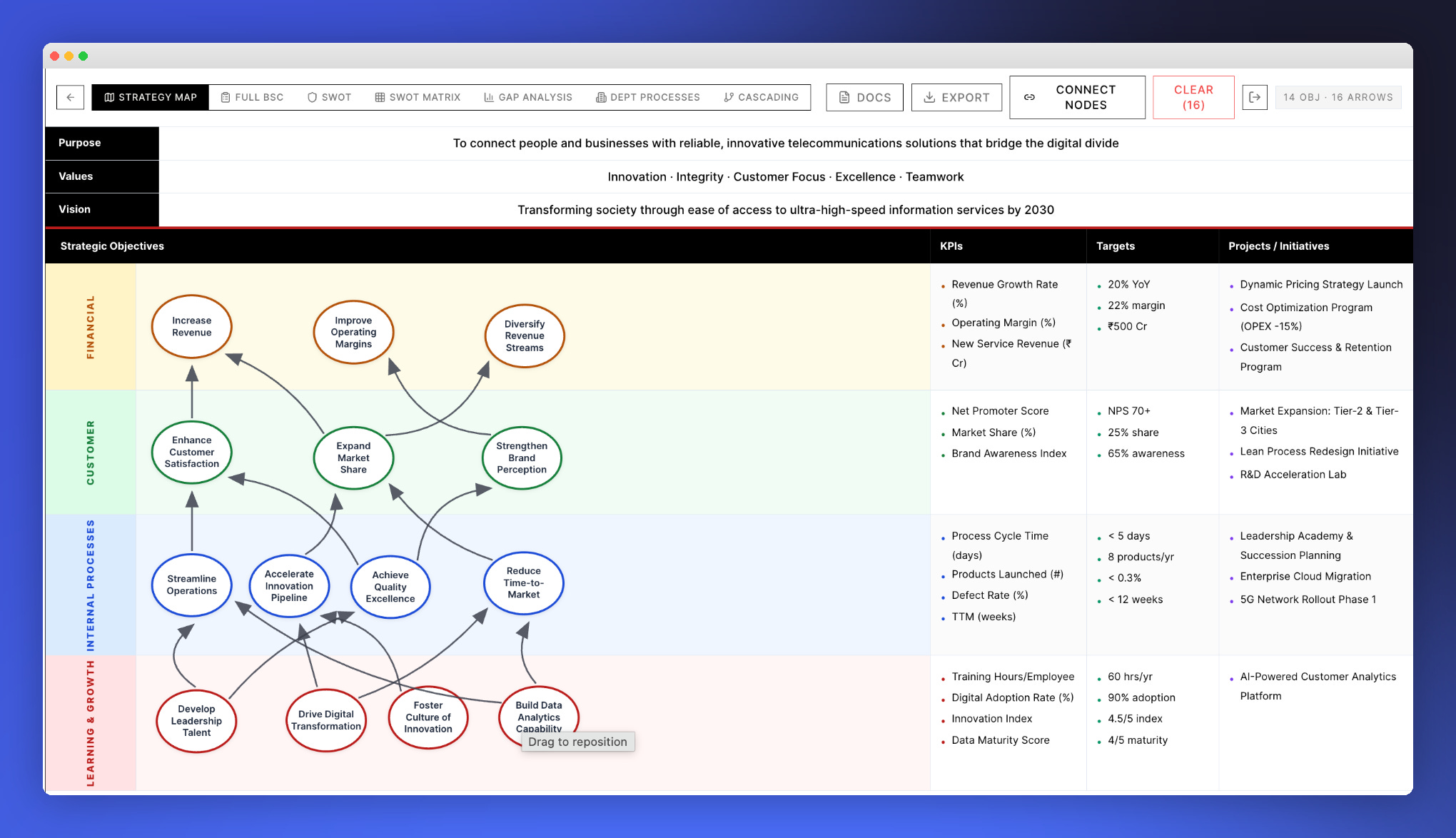The width and height of the screenshot is (1456, 838).
Task: Click the back arrow button
Action: tap(70, 97)
